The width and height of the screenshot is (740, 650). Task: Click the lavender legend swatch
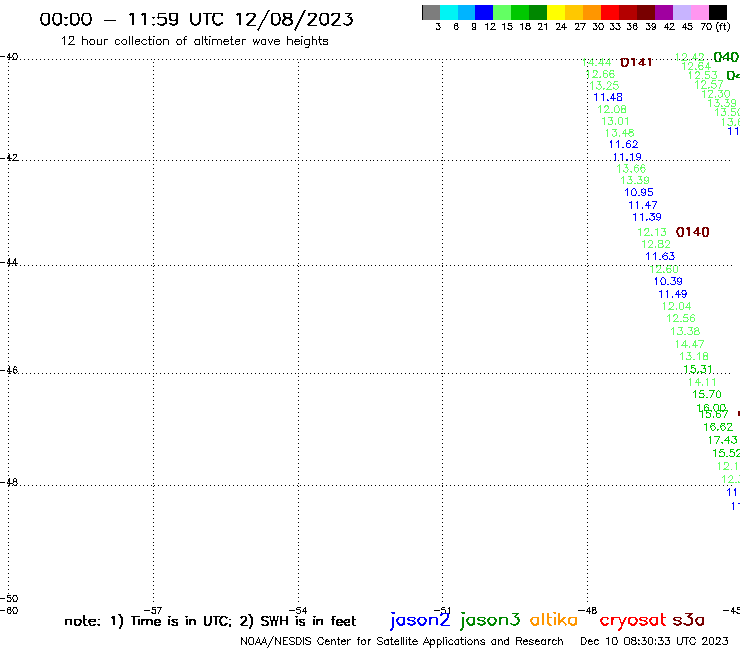click(x=681, y=12)
